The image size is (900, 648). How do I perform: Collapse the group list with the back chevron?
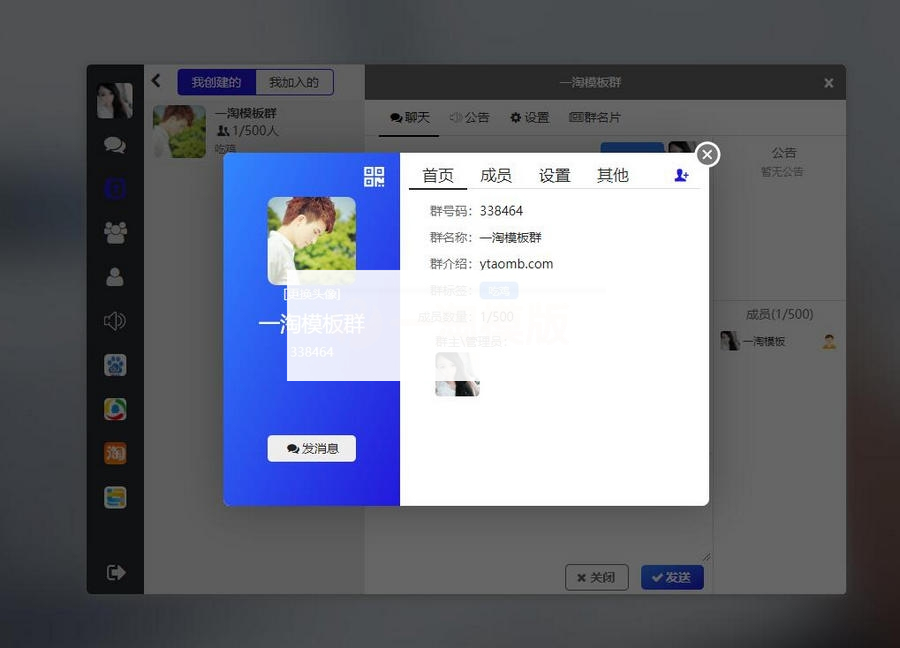155,80
